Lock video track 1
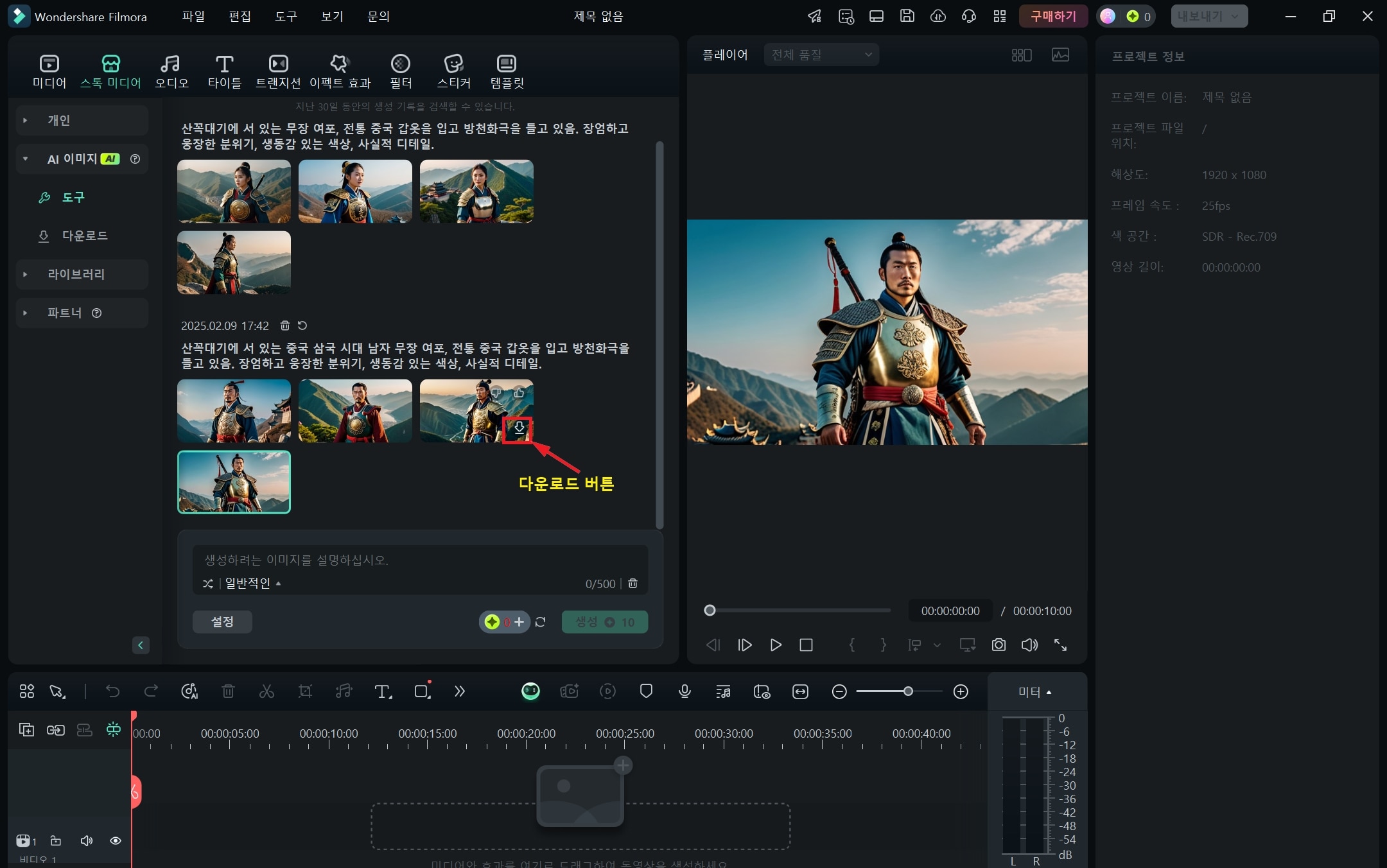 click(56, 840)
